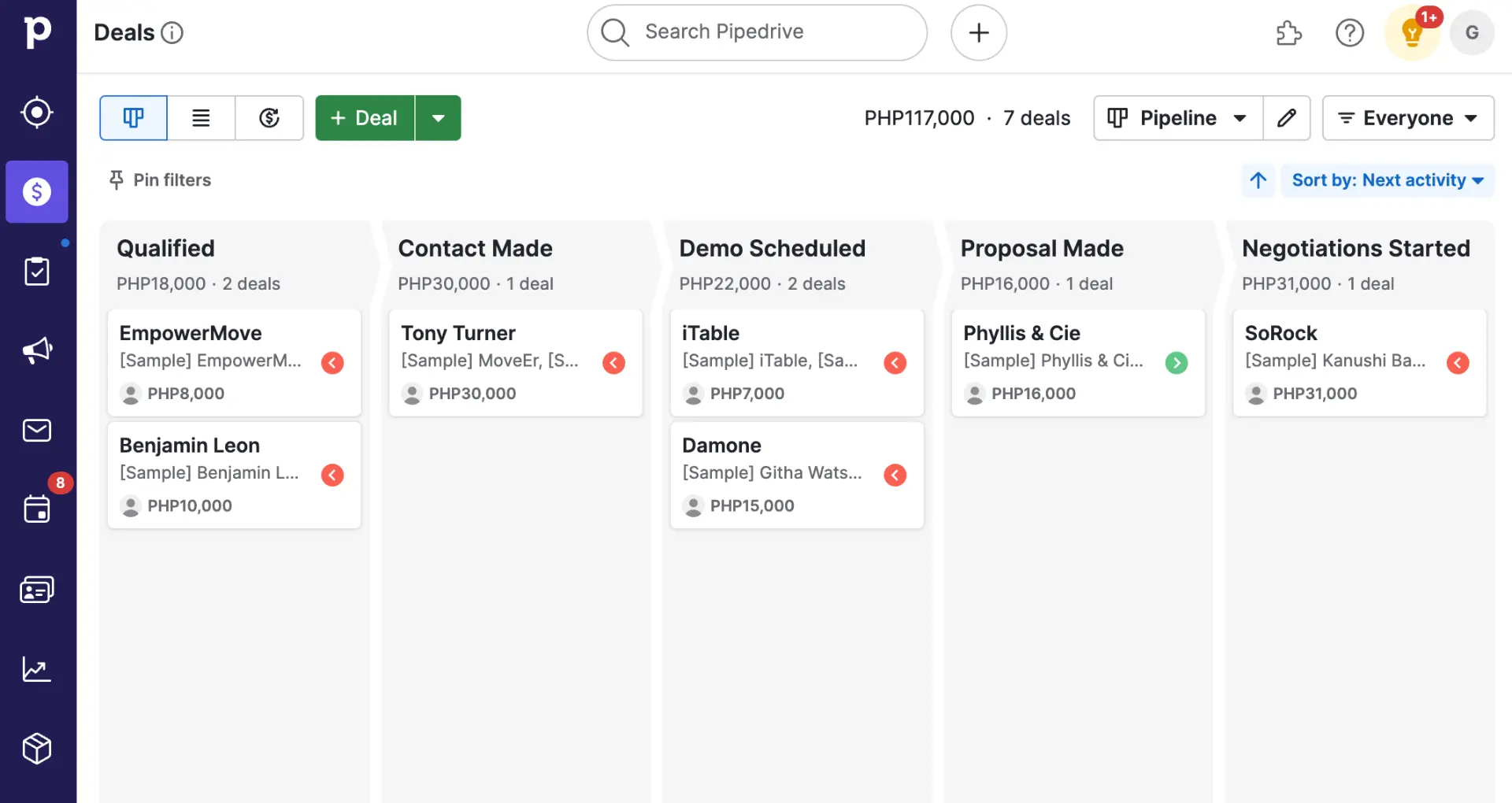
Task: Open the SoRock deal
Action: pyautogui.click(x=1359, y=363)
